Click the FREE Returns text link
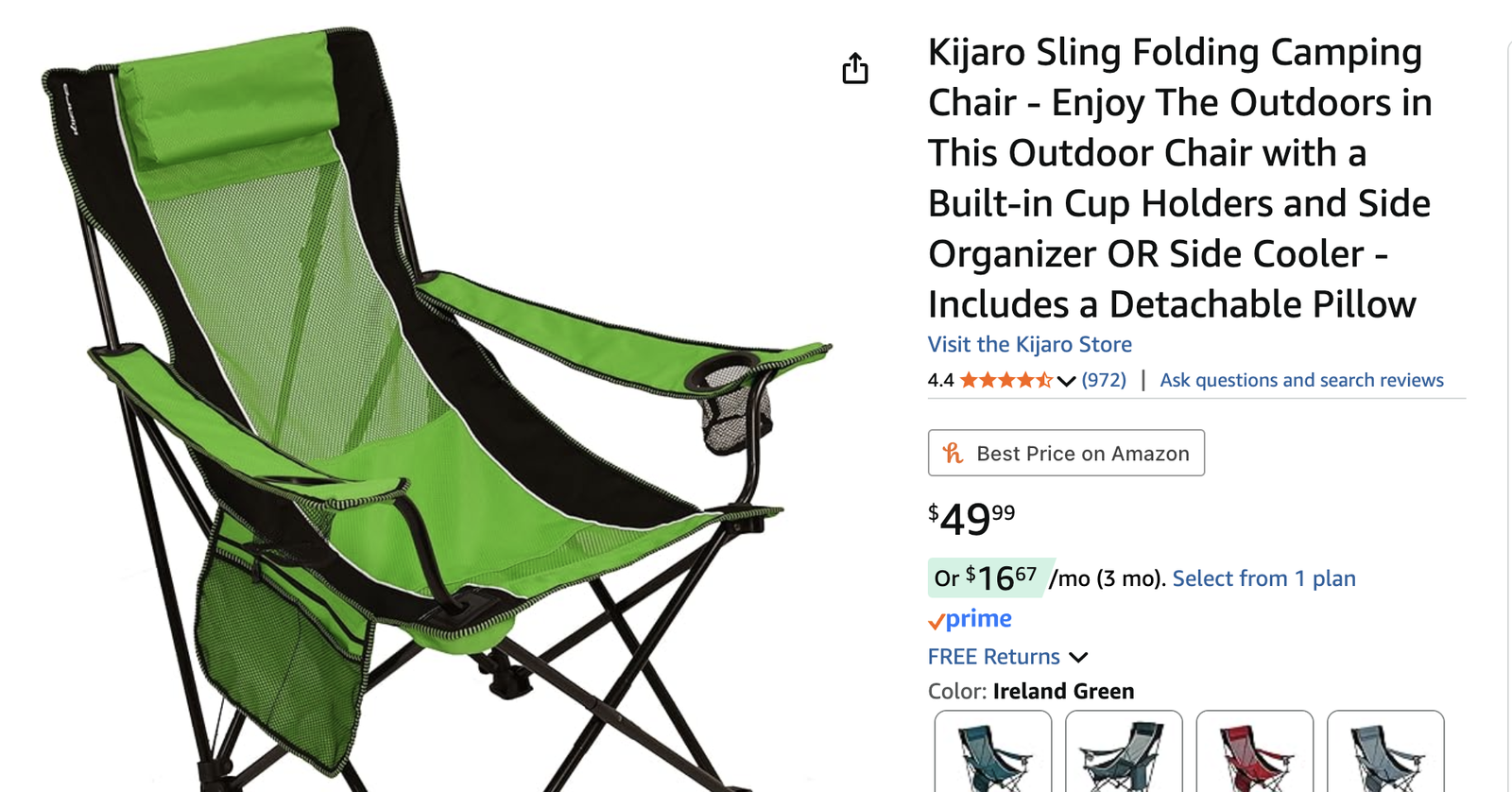This screenshot has width=1512, height=792. click(994, 657)
